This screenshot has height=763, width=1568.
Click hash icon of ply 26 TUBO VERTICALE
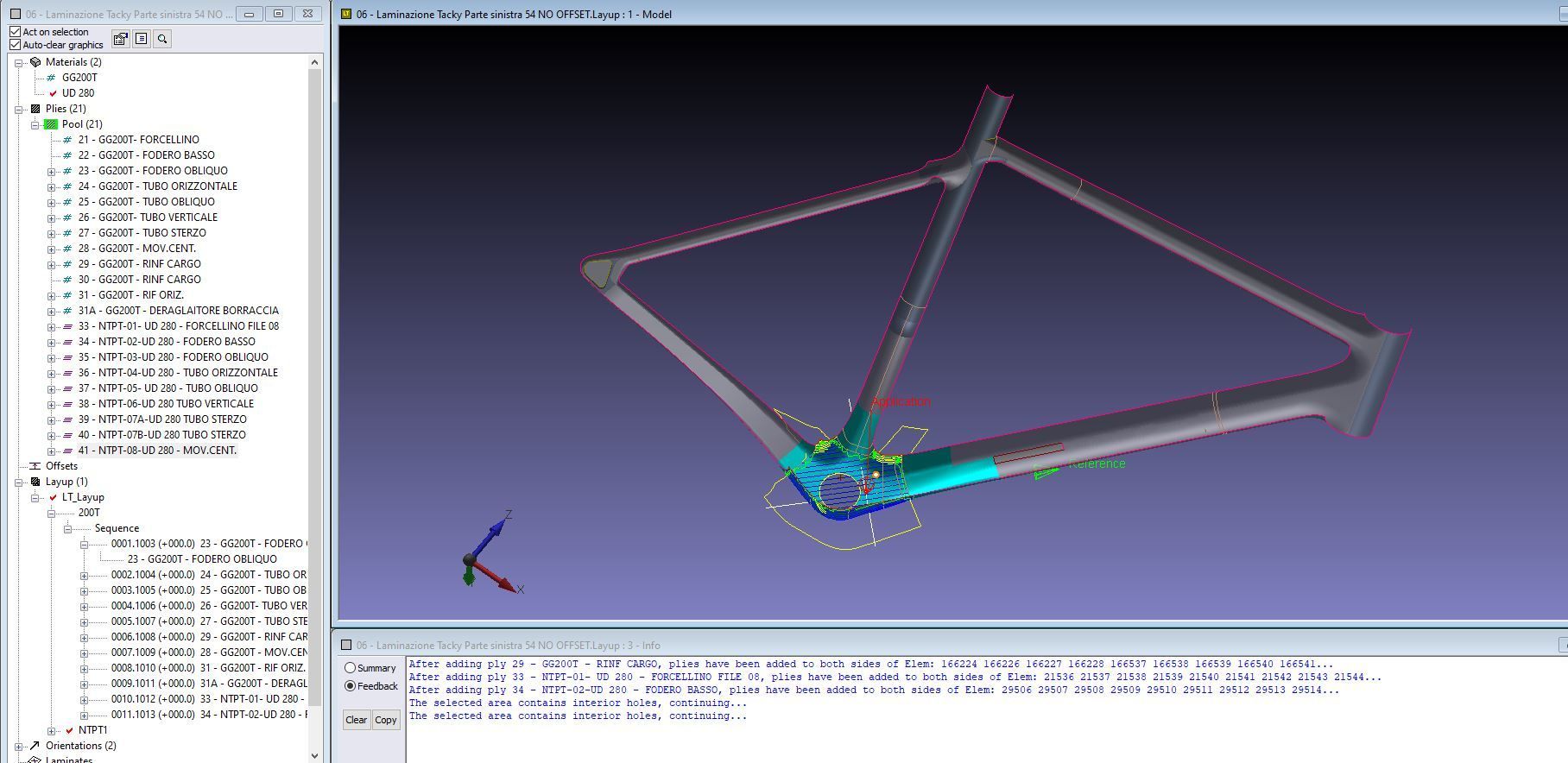[x=67, y=218]
